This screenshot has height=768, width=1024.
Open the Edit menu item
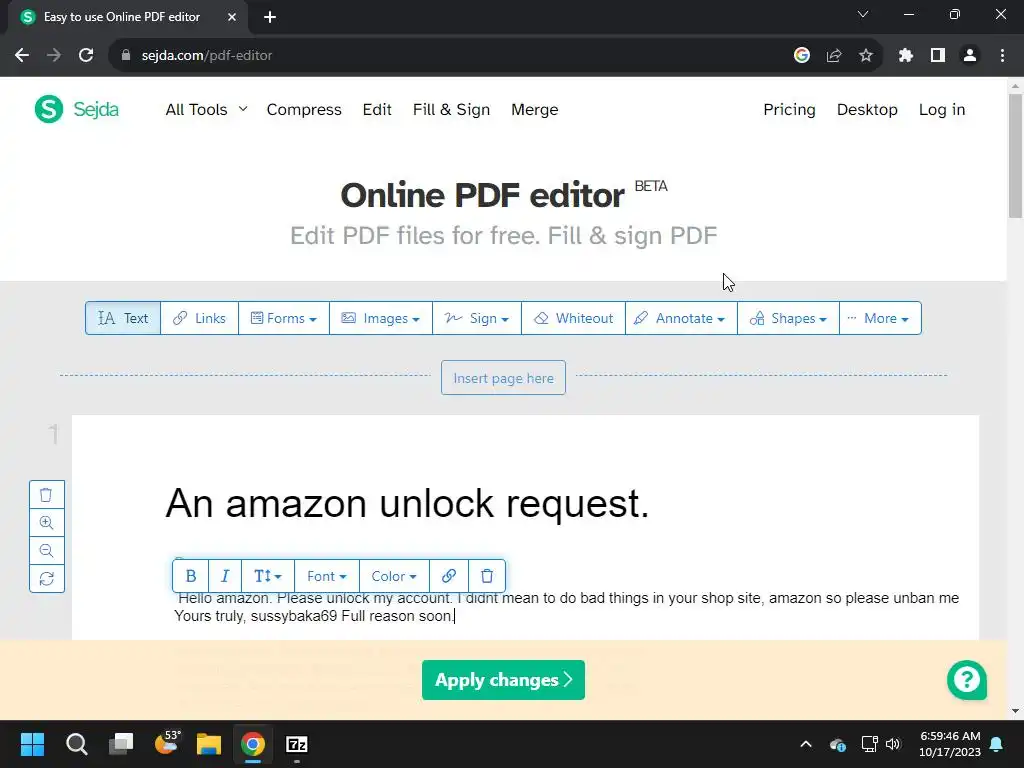tap(377, 110)
